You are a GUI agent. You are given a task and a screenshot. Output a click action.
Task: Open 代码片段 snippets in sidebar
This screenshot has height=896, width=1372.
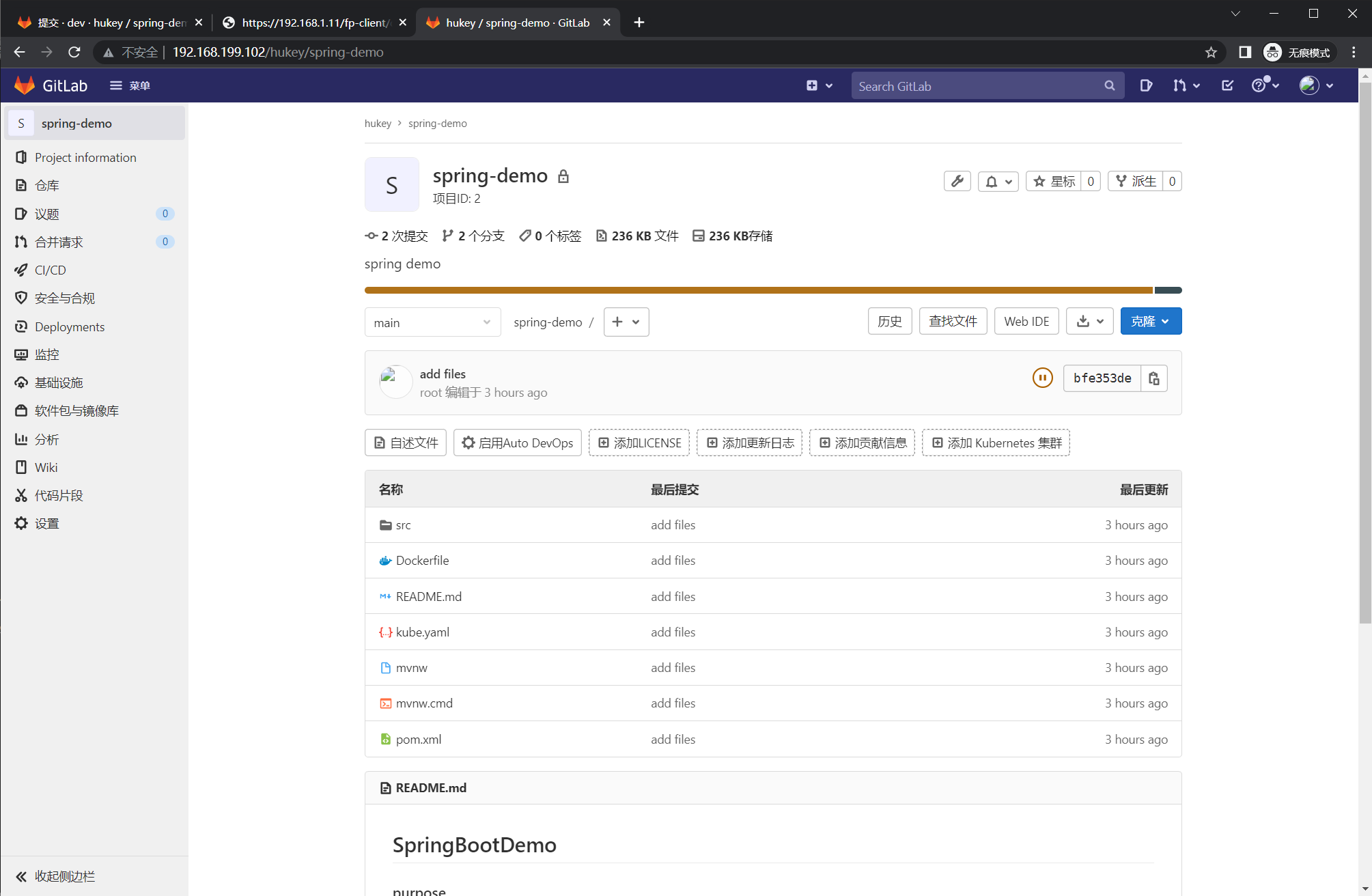tap(59, 495)
